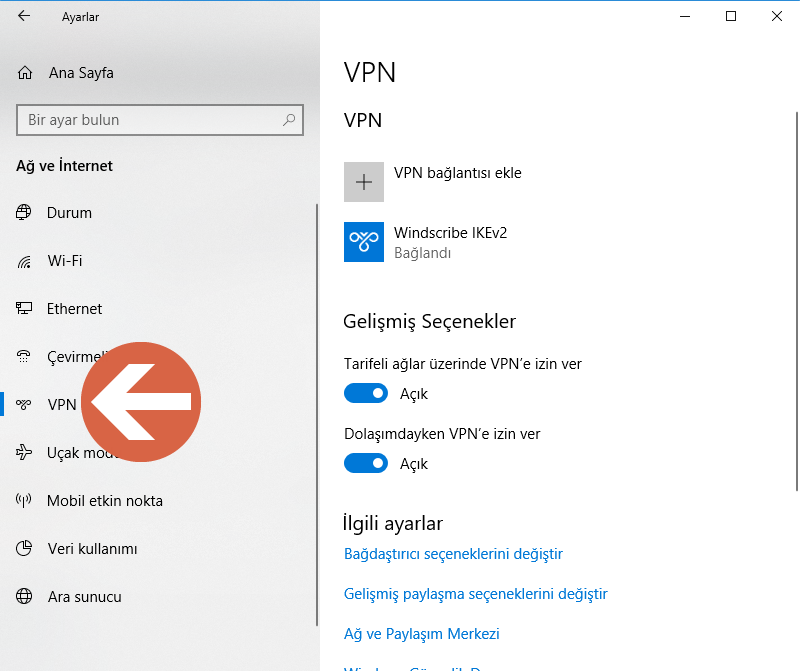Select the Ethernet monitor icon
Screen dimensions: 800x671
pos(23,308)
